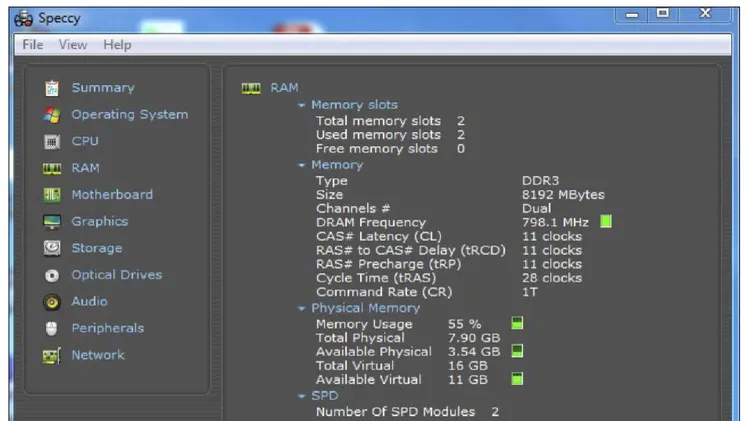
Task: Click the Audio speaker icon
Action: coord(52,302)
